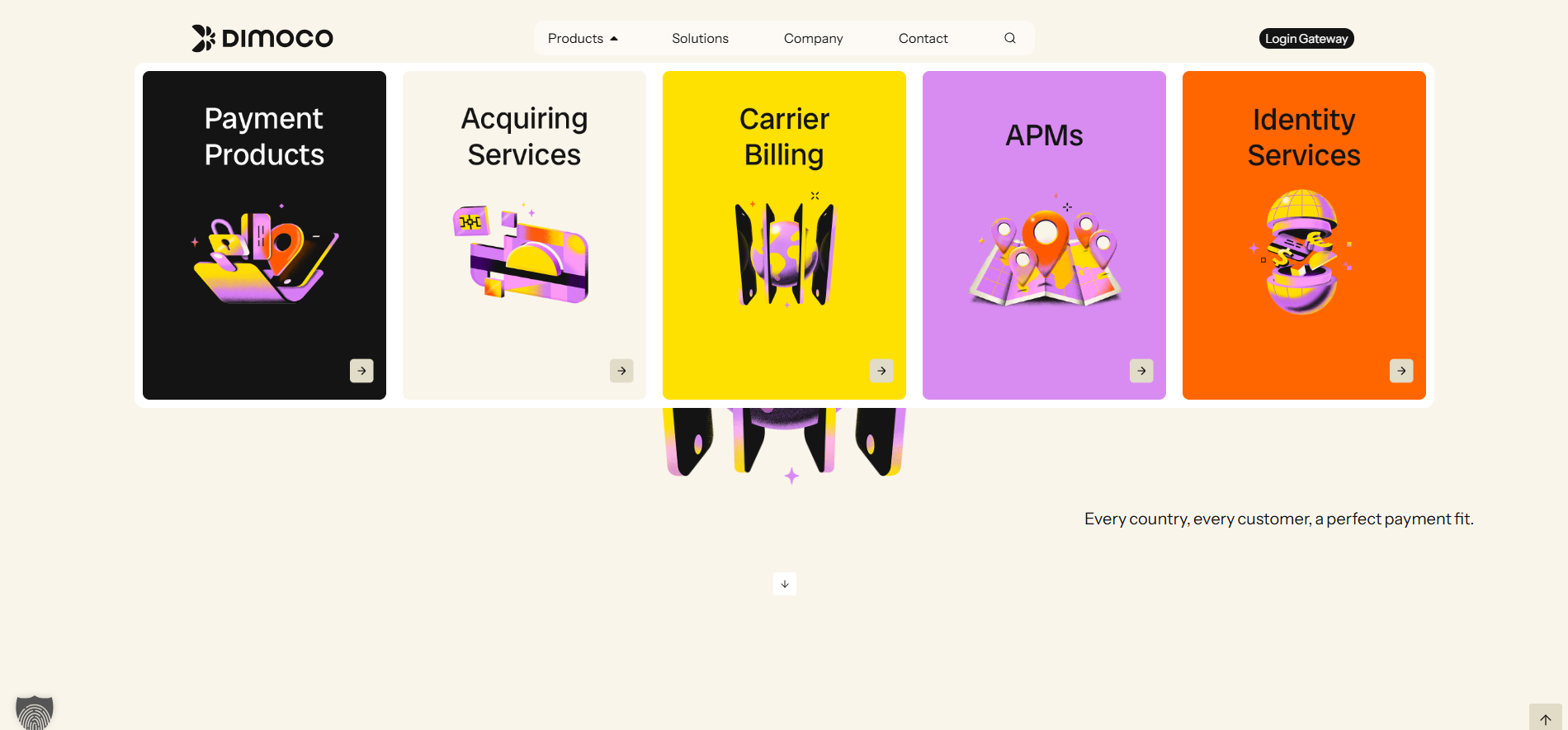The image size is (1568, 730).
Task: Click arrow icon on Carrier Billing card
Action: pos(881,371)
